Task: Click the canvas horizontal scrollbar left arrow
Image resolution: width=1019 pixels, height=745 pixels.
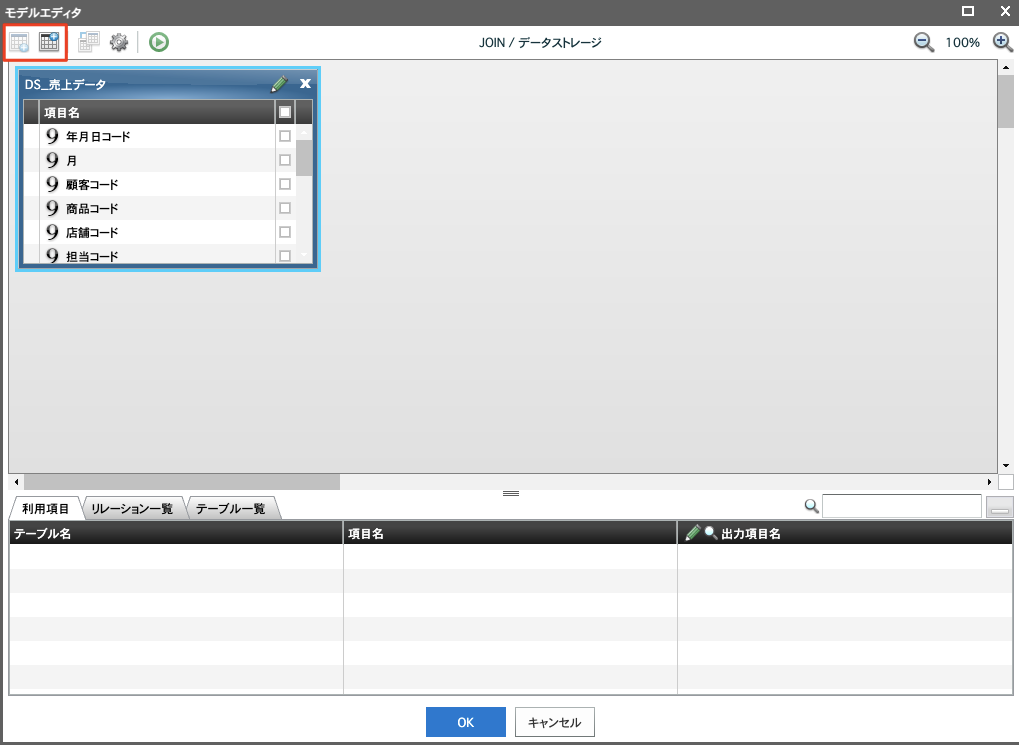Action: point(16,482)
